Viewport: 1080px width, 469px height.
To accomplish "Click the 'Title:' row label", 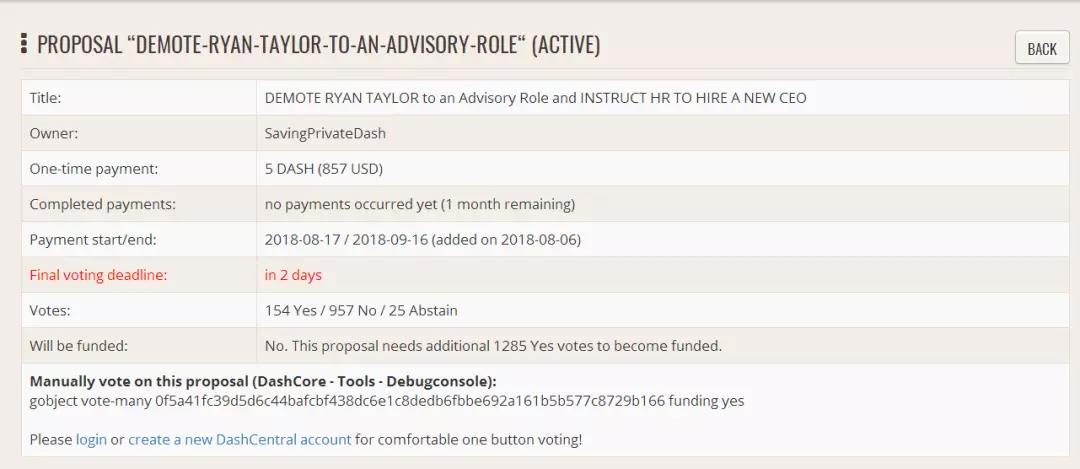I will pos(46,98).
